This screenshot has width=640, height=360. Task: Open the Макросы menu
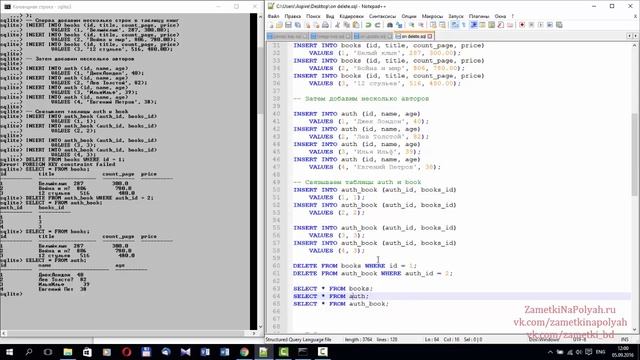point(432,16)
